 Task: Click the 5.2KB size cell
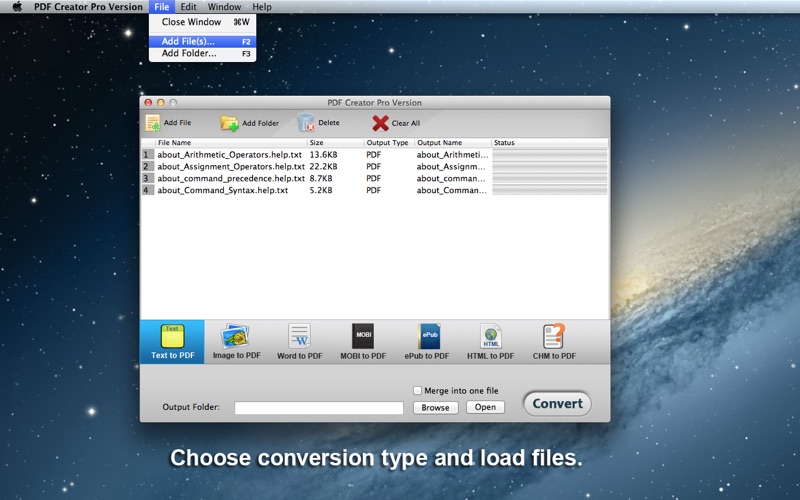(x=321, y=190)
